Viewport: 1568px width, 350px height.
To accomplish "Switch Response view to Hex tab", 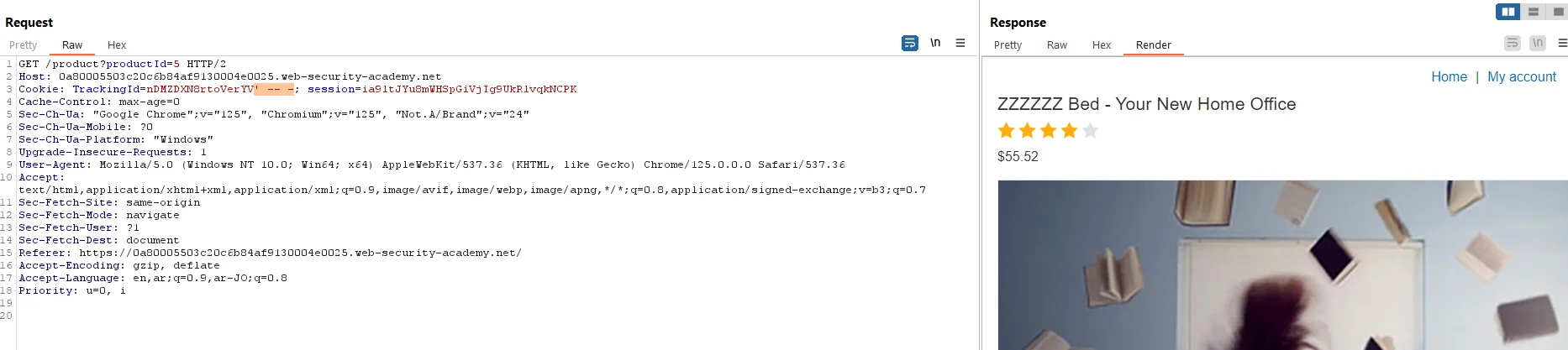I will (1102, 45).
